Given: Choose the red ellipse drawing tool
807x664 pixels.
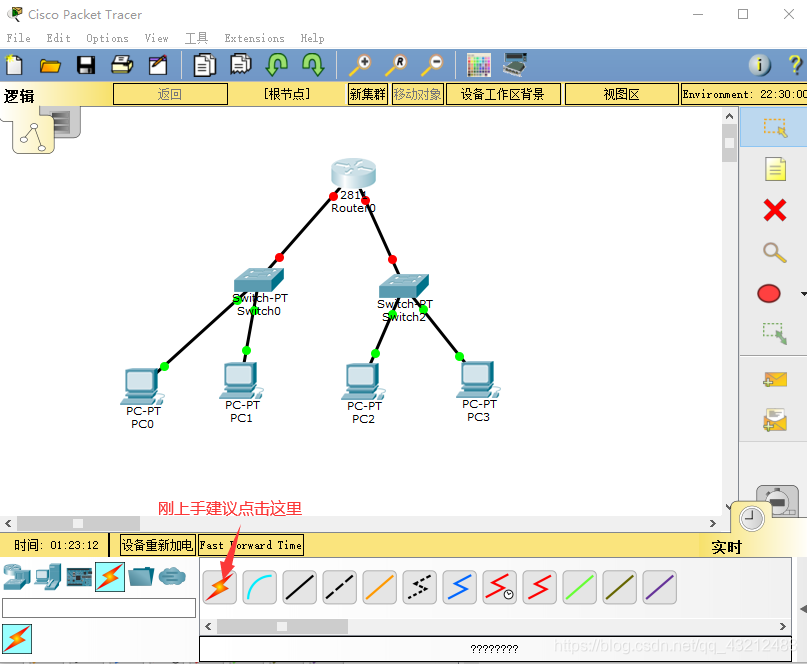Looking at the screenshot, I should (x=769, y=293).
